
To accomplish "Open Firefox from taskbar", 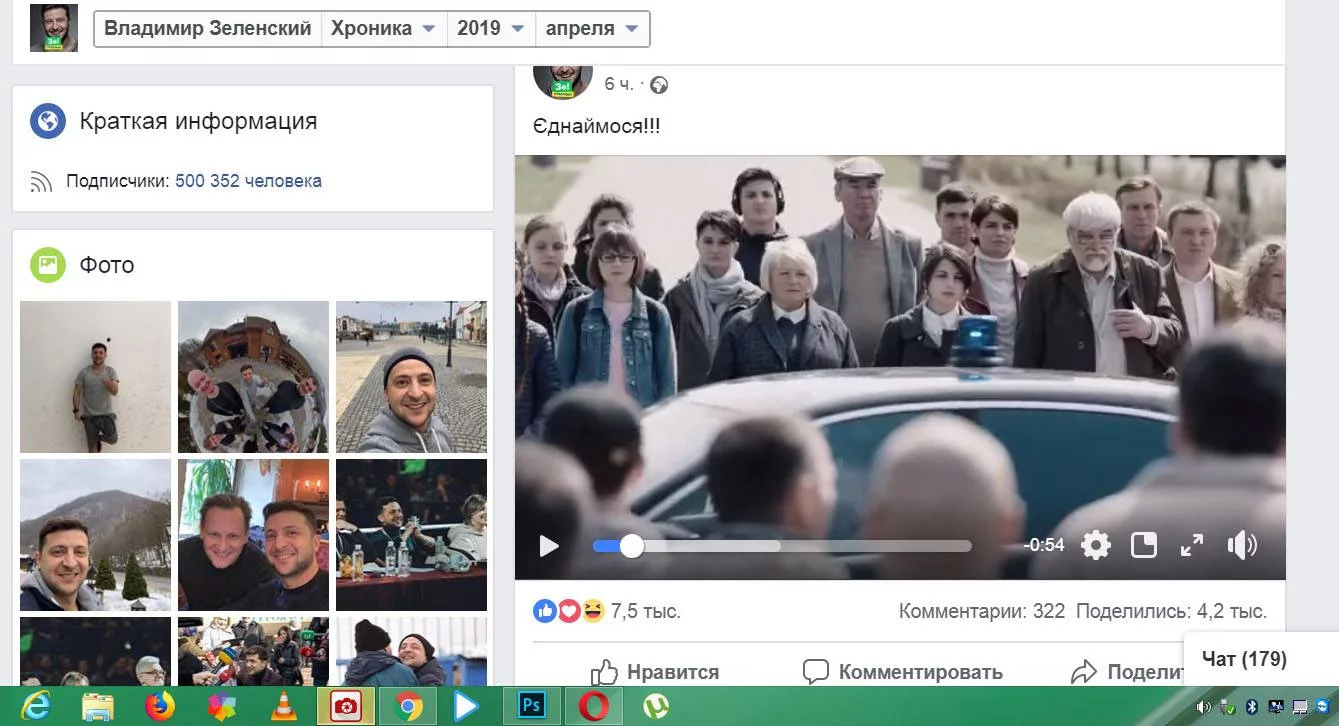I will [160, 707].
